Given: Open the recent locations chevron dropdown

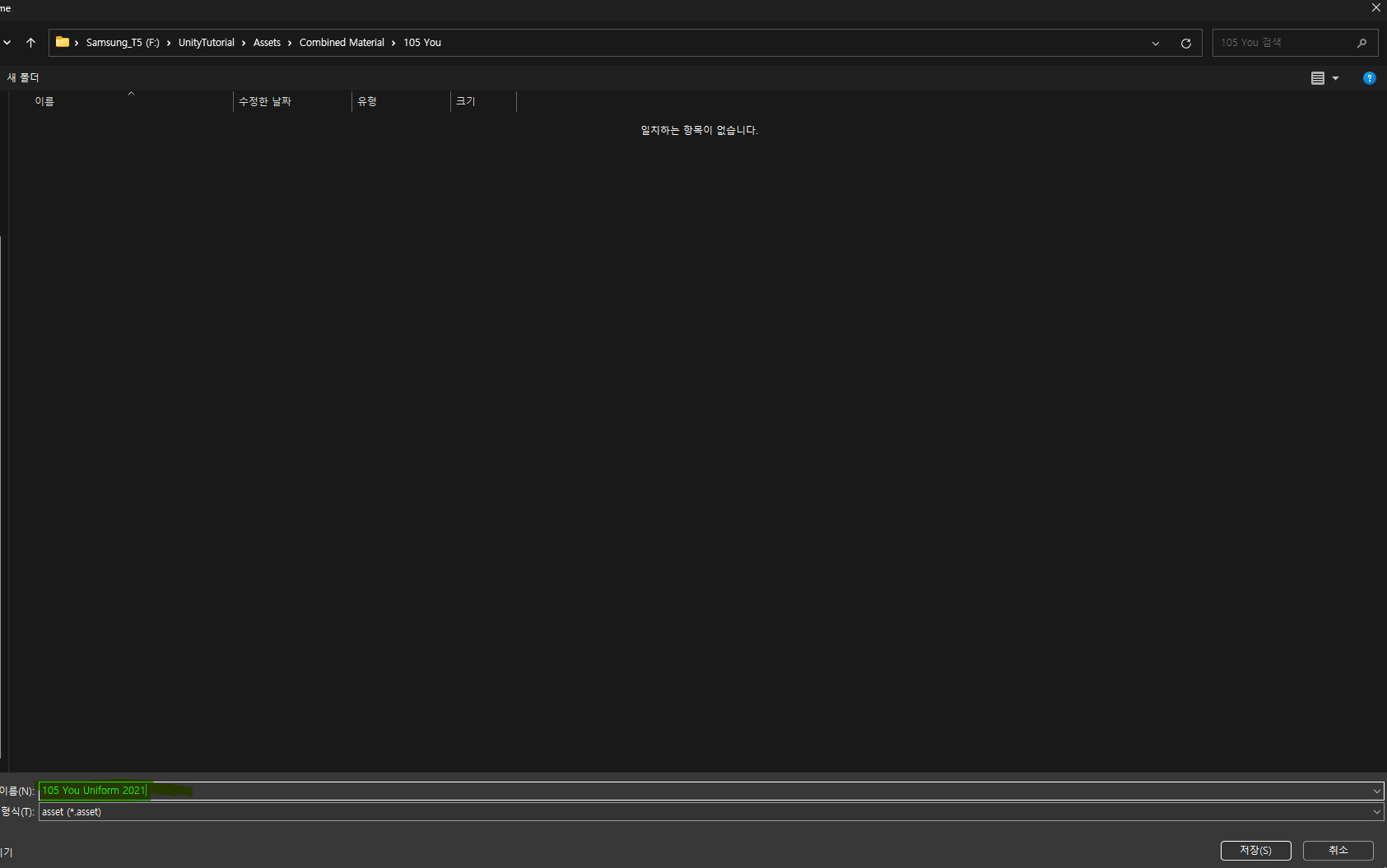Looking at the screenshot, I should point(7,42).
